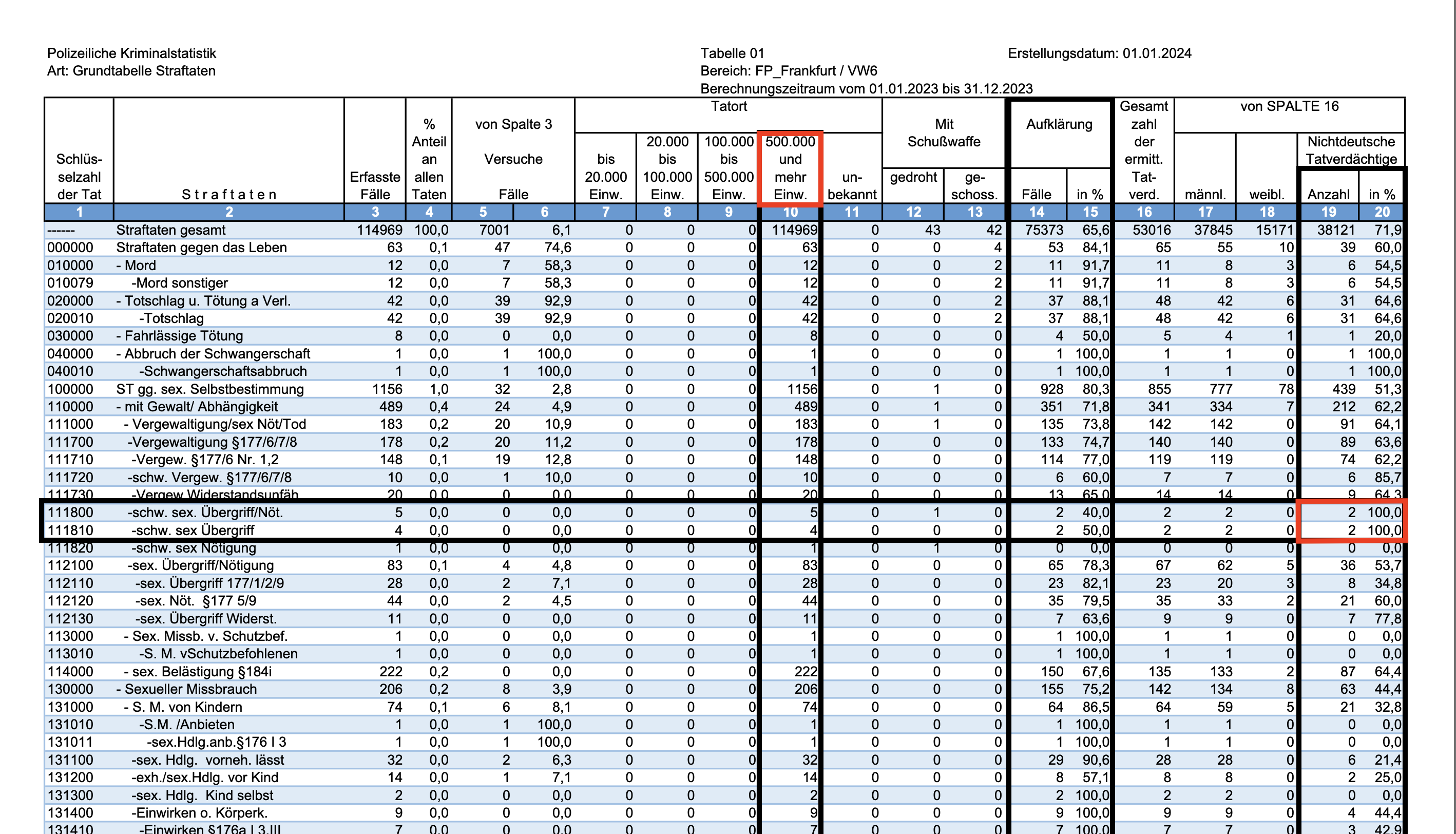Click key number 111810

(70, 530)
